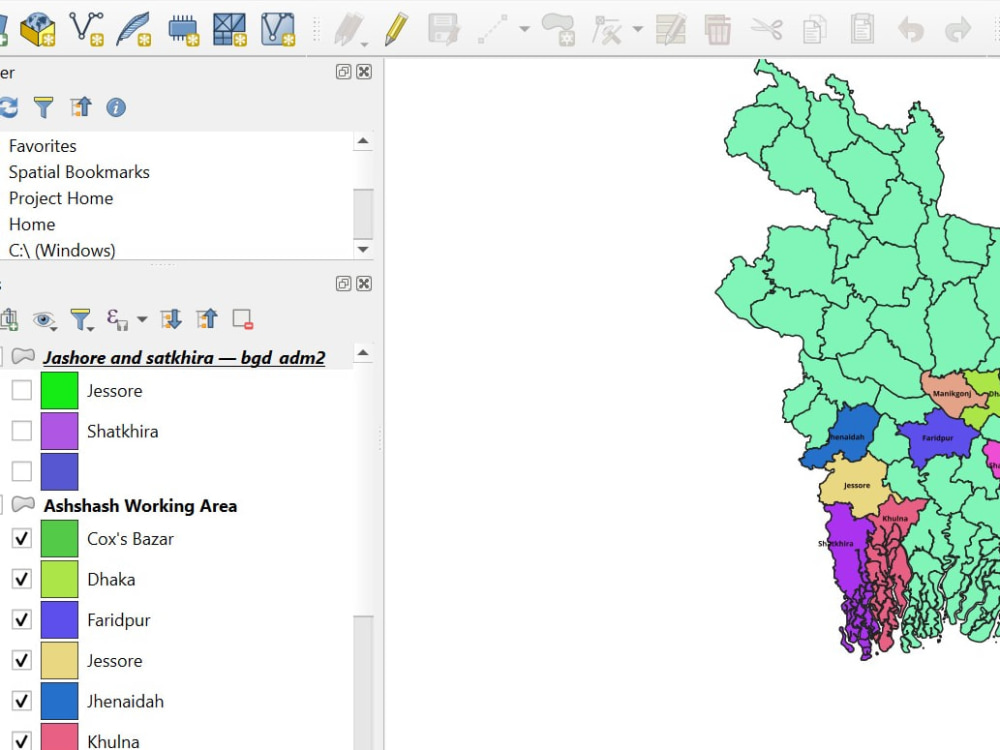The width and height of the screenshot is (1000, 750).
Task: Click Current Edits pencils icon
Action: [x=349, y=29]
